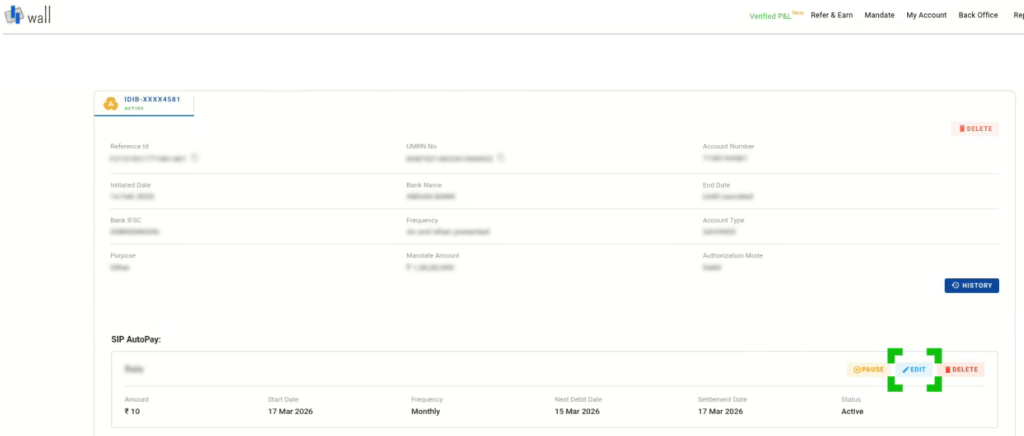Open Verified P&L page

point(769,15)
